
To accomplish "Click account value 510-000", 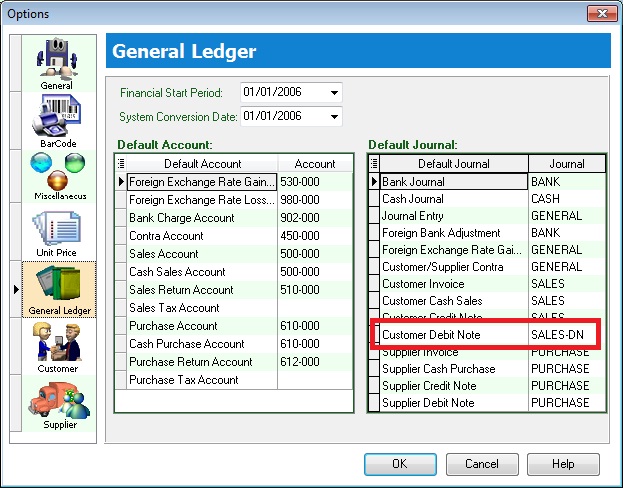I will pos(300,290).
